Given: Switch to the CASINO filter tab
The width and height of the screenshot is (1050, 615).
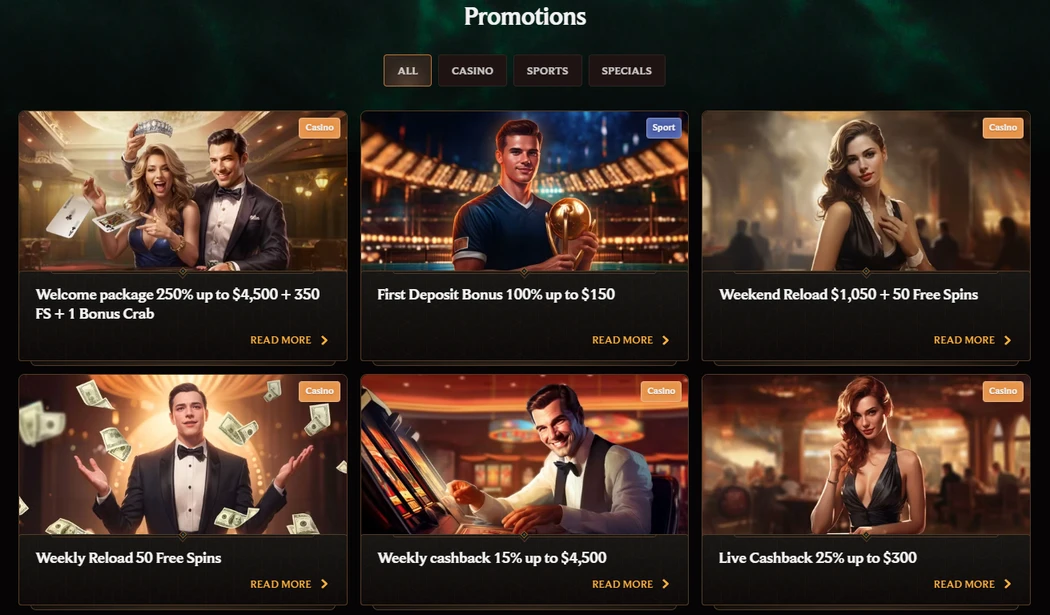Looking at the screenshot, I should click(472, 70).
